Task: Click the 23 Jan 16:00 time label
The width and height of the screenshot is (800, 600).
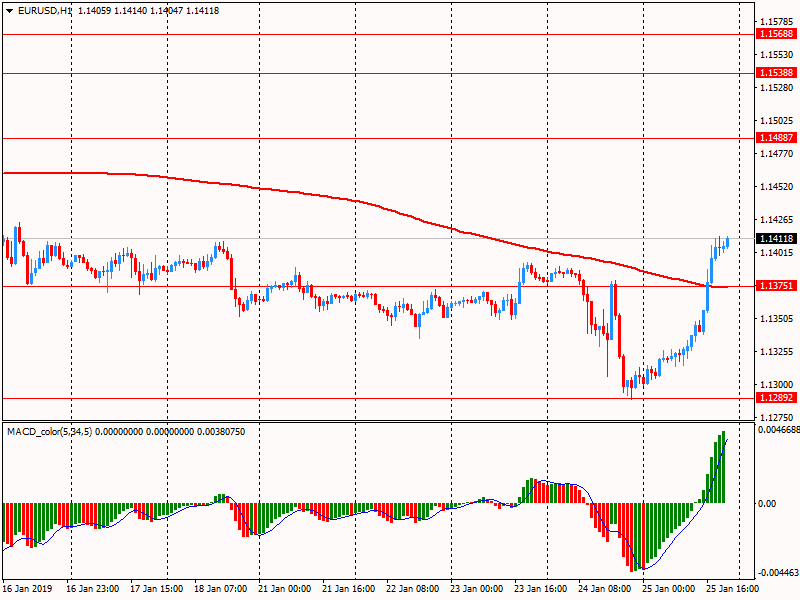Action: tap(540, 589)
